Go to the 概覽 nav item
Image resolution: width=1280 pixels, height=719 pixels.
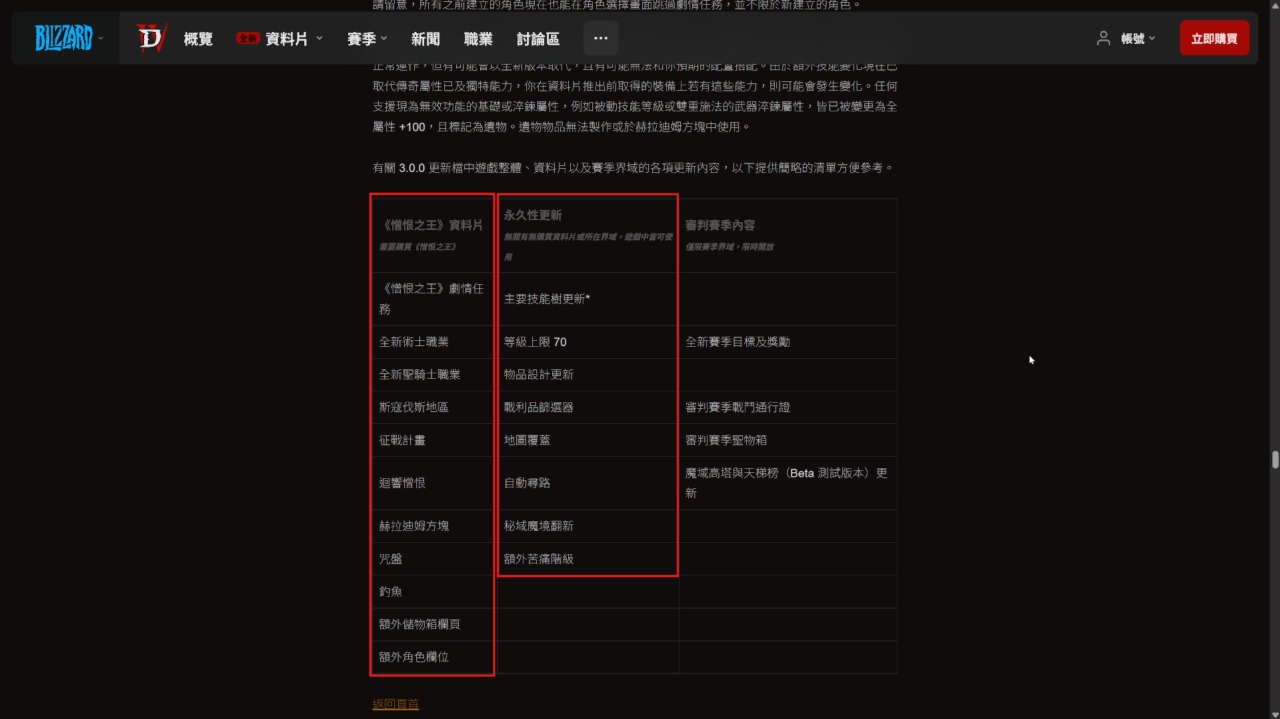point(198,39)
